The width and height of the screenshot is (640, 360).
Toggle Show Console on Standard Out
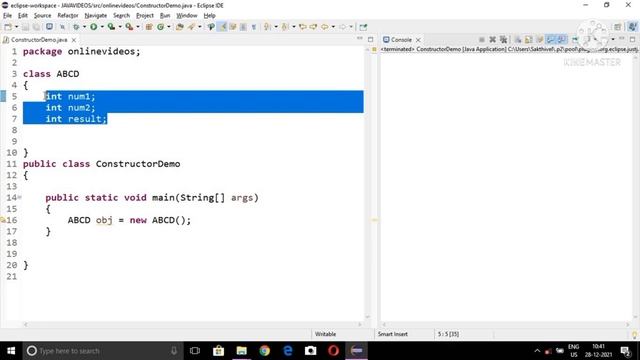point(551,40)
